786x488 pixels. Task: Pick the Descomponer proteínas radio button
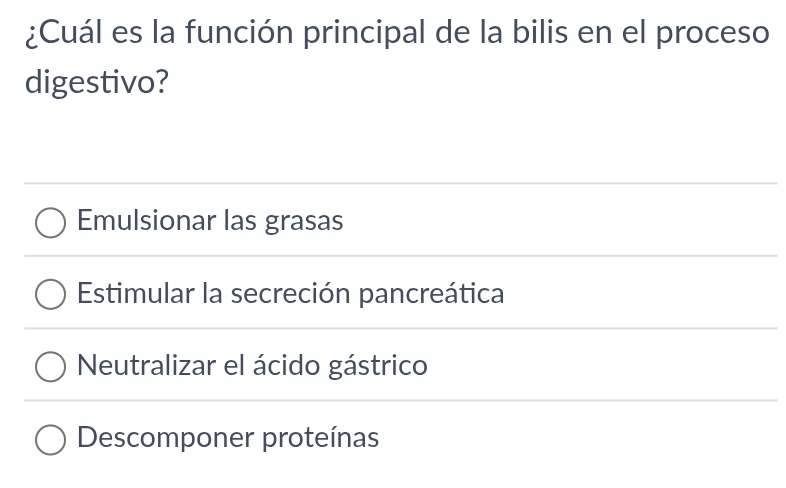coord(51,439)
